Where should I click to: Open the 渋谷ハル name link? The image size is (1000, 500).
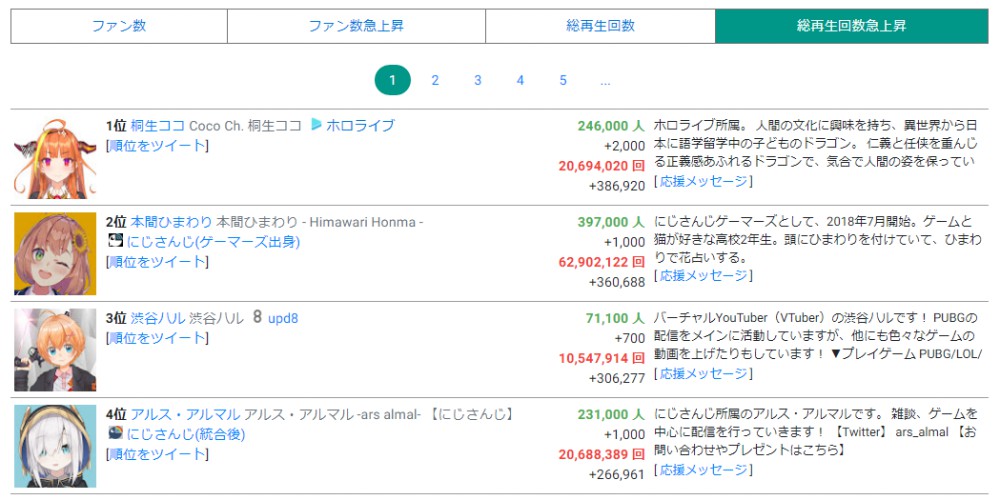[158, 318]
